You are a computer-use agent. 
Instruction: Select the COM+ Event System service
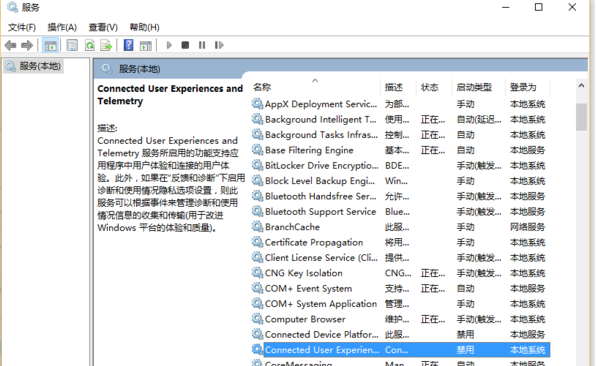[401, 288]
